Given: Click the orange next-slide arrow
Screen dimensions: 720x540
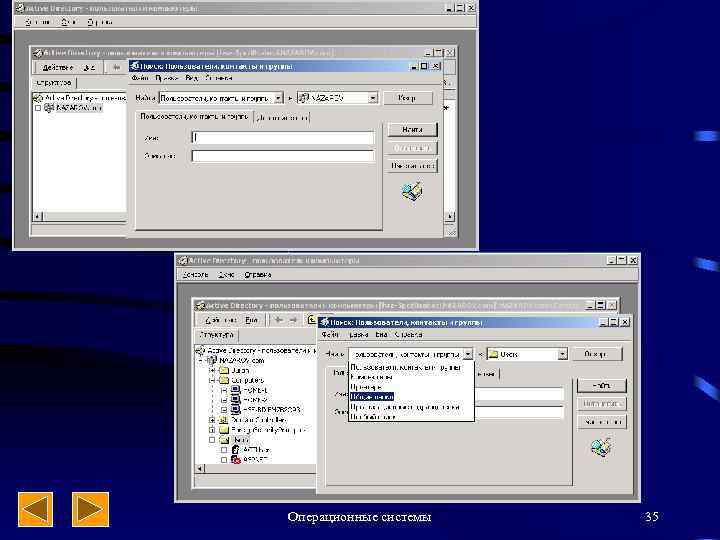Looking at the screenshot, I should coord(90,509).
